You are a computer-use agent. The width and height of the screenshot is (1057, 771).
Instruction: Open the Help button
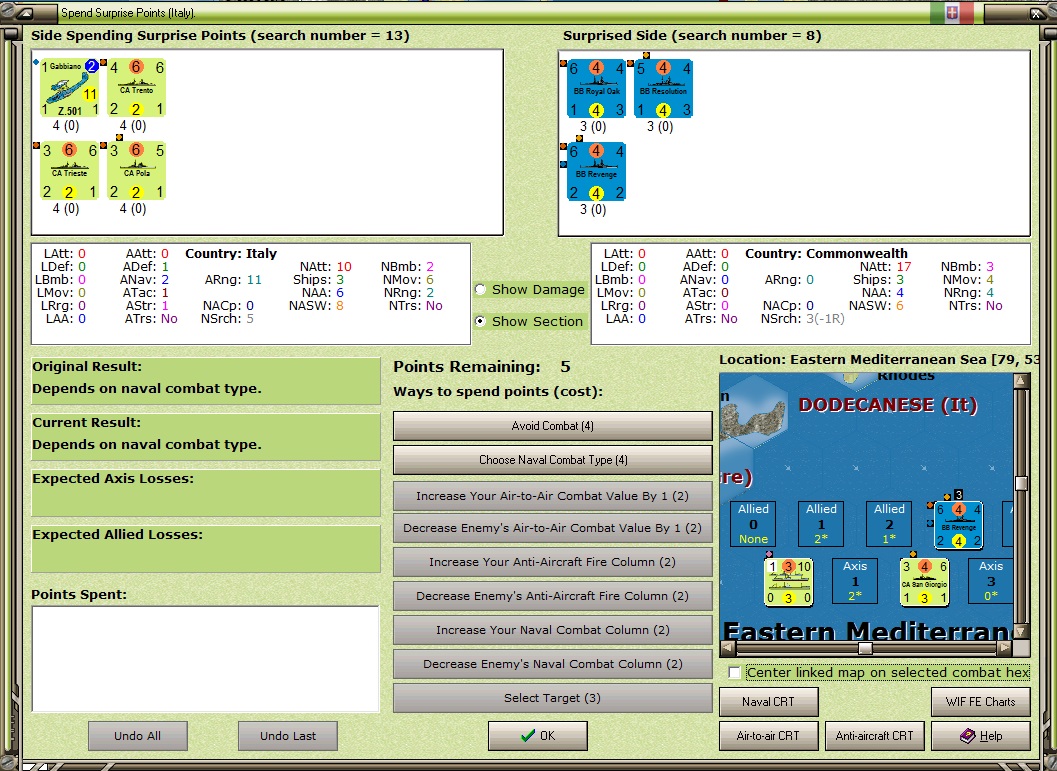[x=981, y=736]
